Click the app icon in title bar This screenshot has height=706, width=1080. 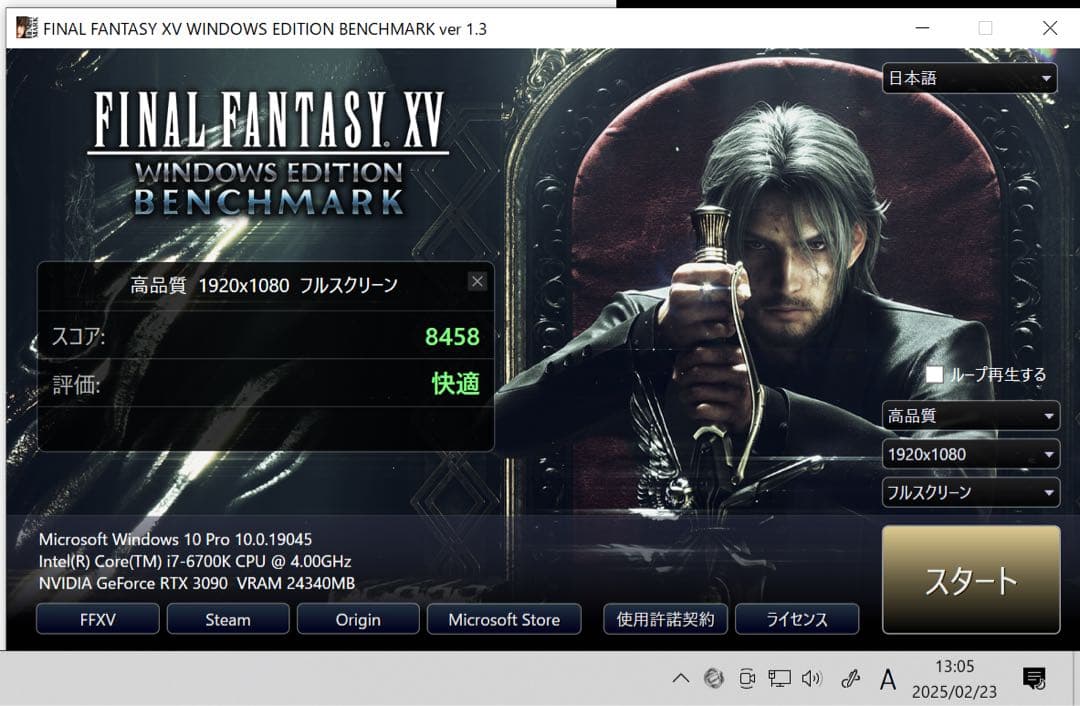[x=27, y=28]
